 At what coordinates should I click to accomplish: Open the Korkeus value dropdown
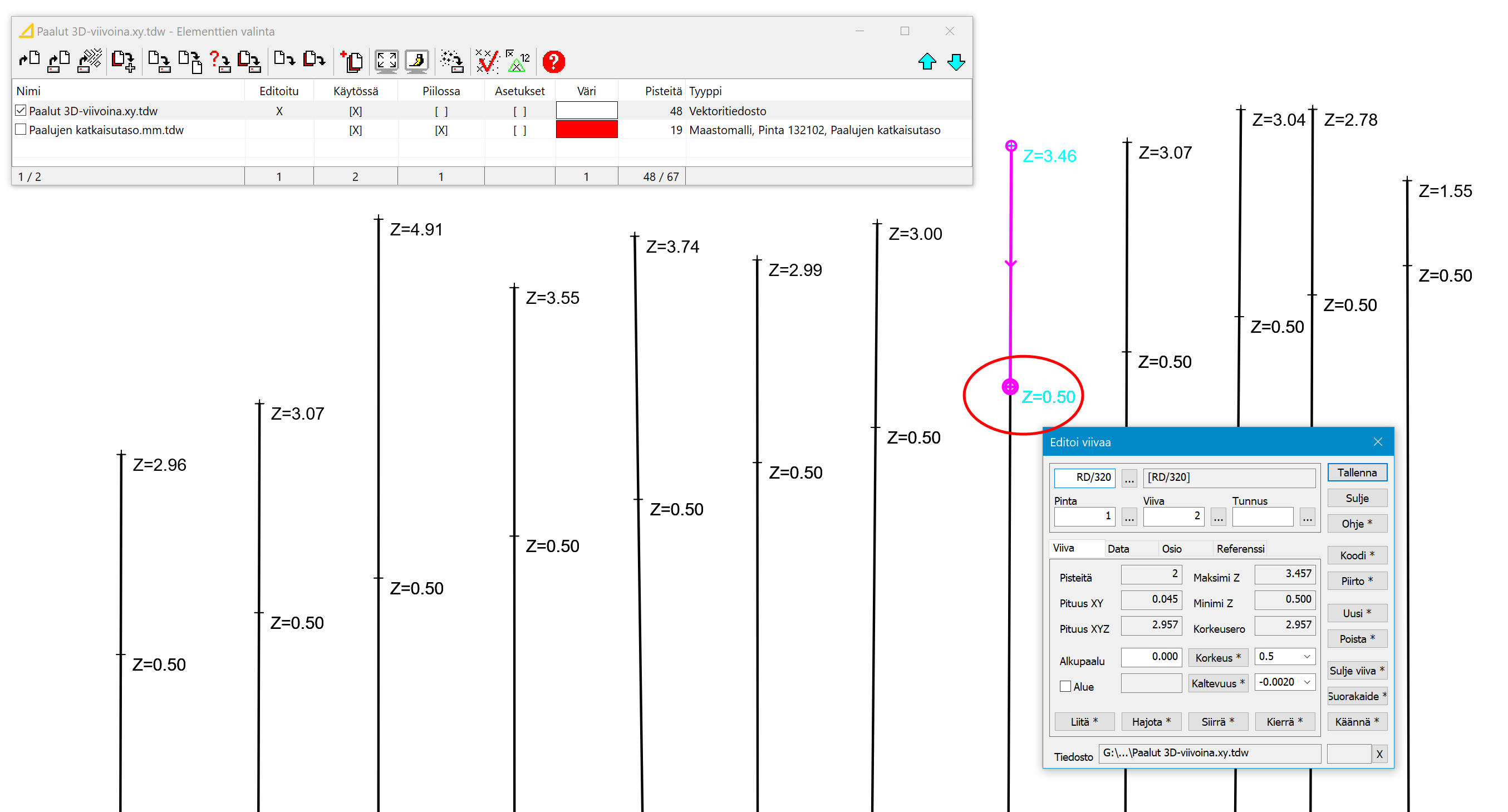1306,656
